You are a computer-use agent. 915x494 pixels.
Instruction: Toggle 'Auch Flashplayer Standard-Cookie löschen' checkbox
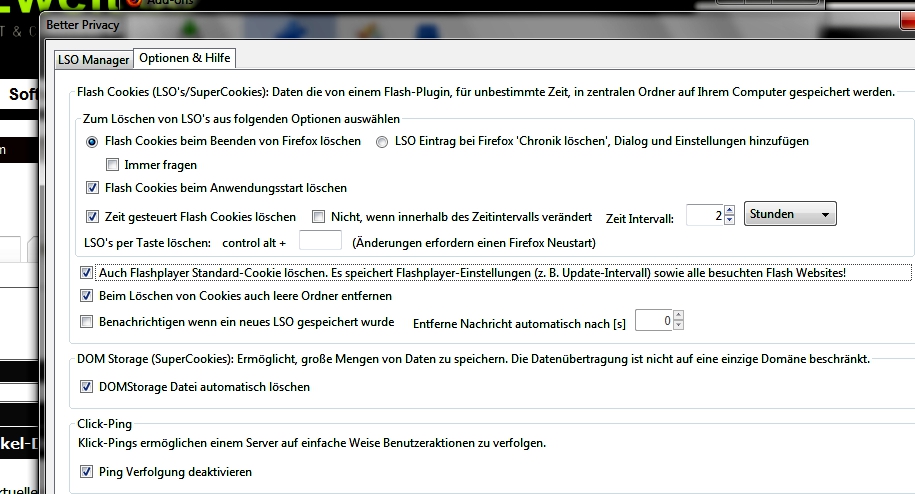(x=86, y=272)
